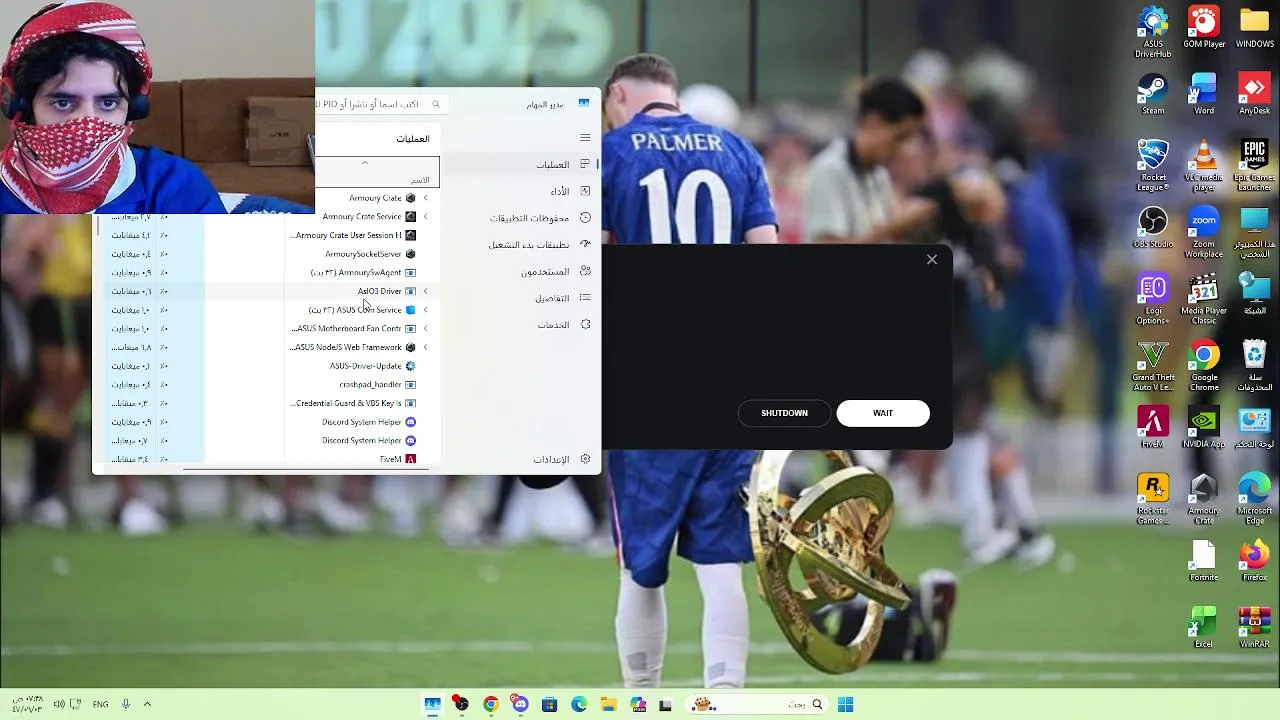This screenshot has height=720, width=1280.
Task: Open Excel desktop shortcut
Action: tap(1204, 628)
